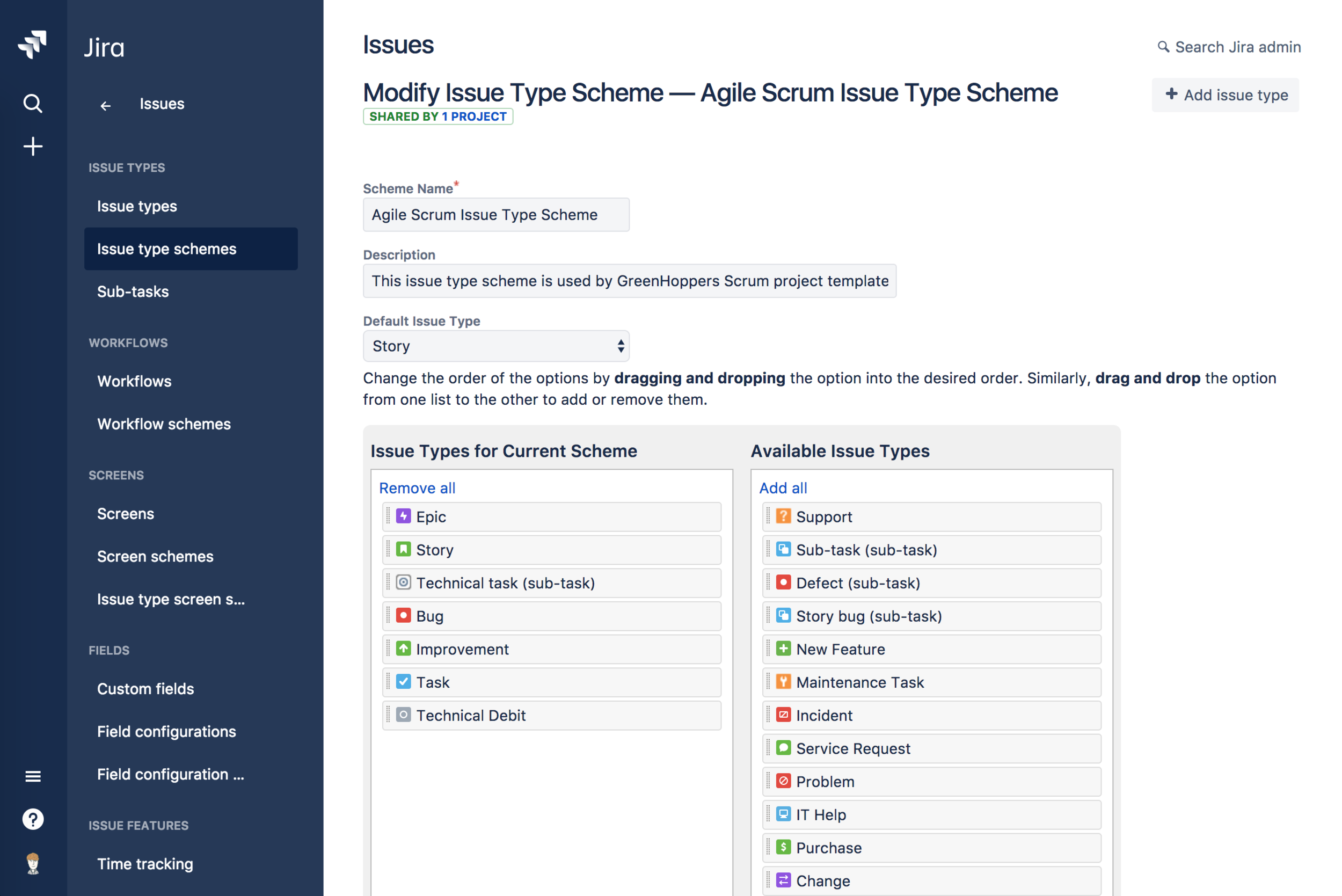Click the plus create icon in sidebar
1342x896 pixels.
tap(33, 146)
